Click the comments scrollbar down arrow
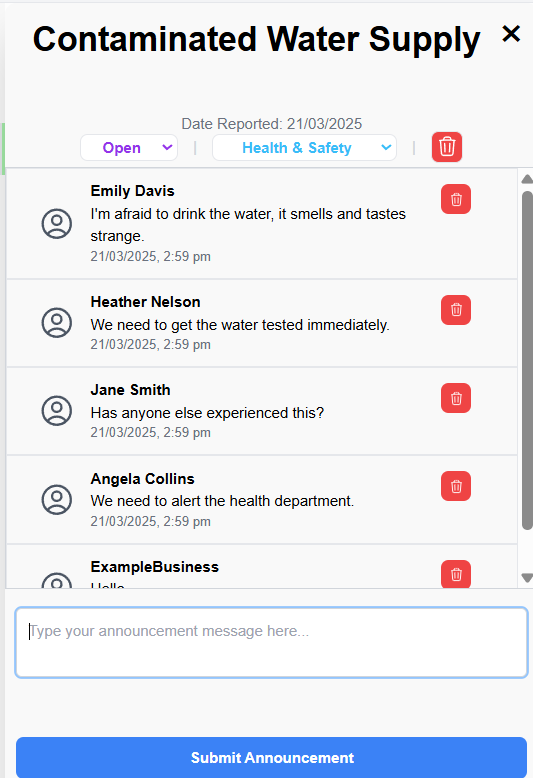533x778 pixels. (527, 578)
